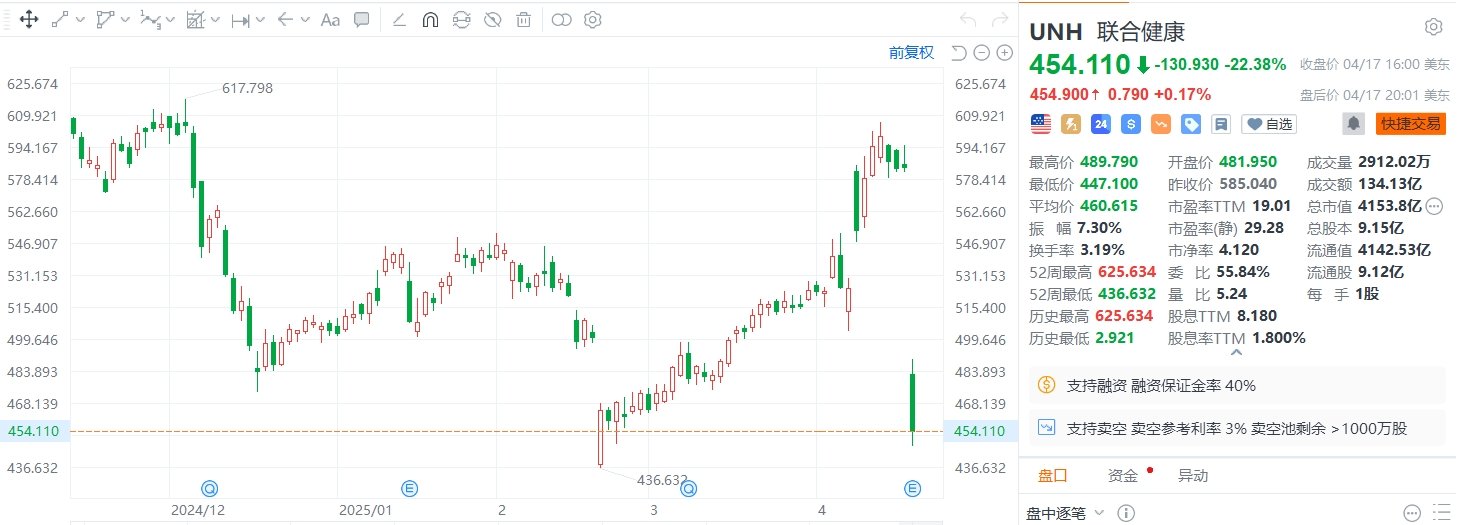The height and width of the screenshot is (525, 1457).
Task: Click the 52周最高 625.634 value
Action: tap(1126, 271)
